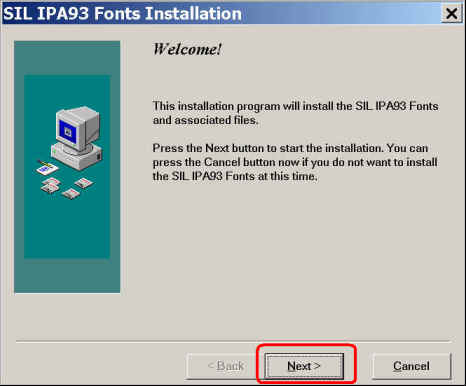Click the empty grey area below the instructions
466x386 pixels.
coord(293,260)
